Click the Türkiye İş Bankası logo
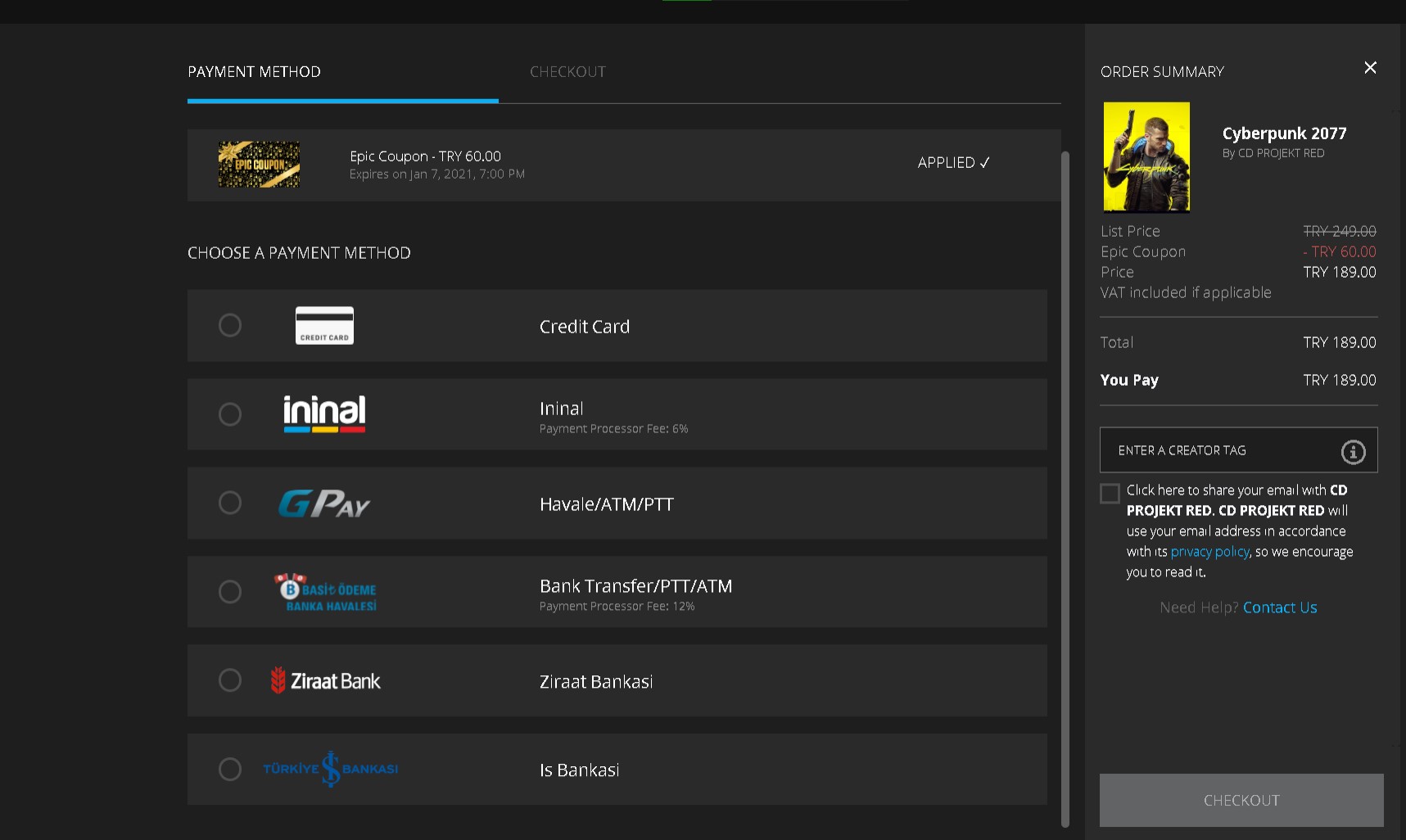 click(x=330, y=769)
